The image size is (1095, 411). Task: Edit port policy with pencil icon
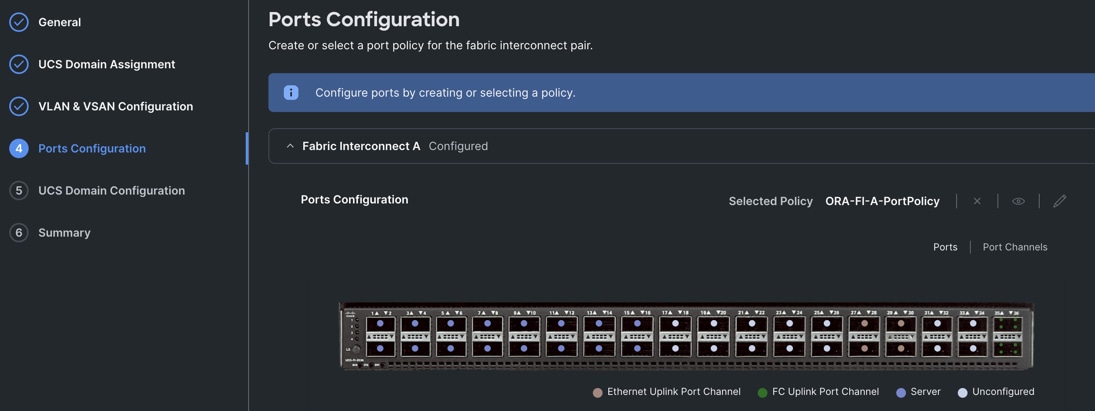(x=1059, y=201)
